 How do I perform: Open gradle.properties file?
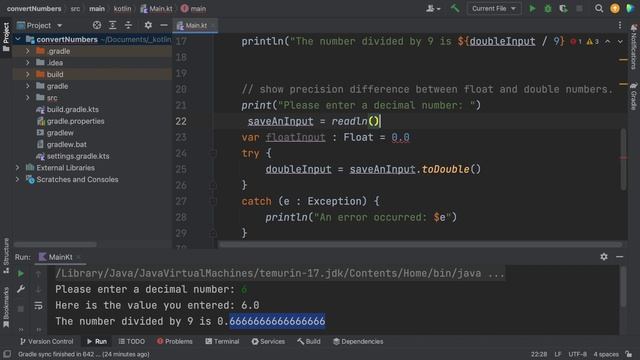75,121
